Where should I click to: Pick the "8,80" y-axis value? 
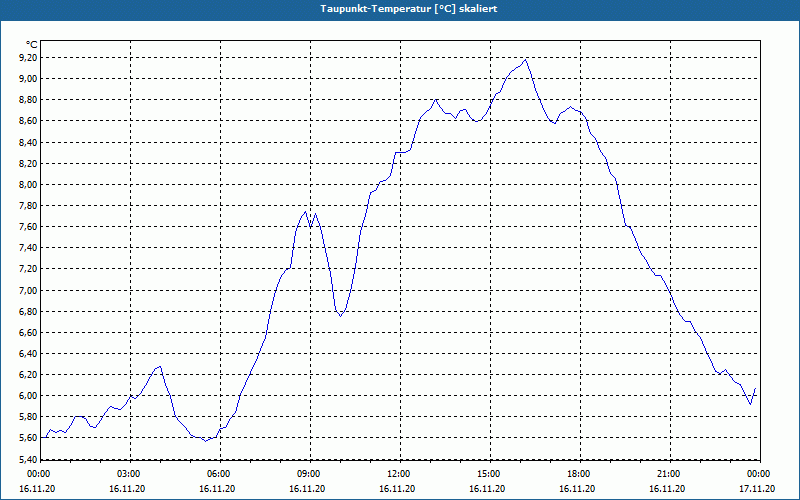tap(29, 100)
